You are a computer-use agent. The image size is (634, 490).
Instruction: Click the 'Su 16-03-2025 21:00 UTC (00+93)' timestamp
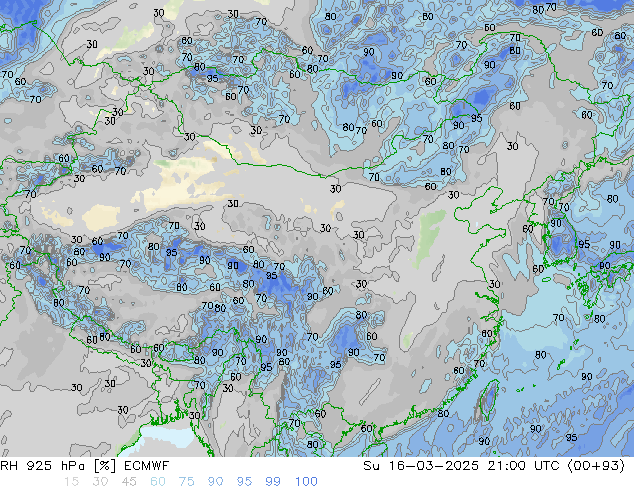[494, 466]
